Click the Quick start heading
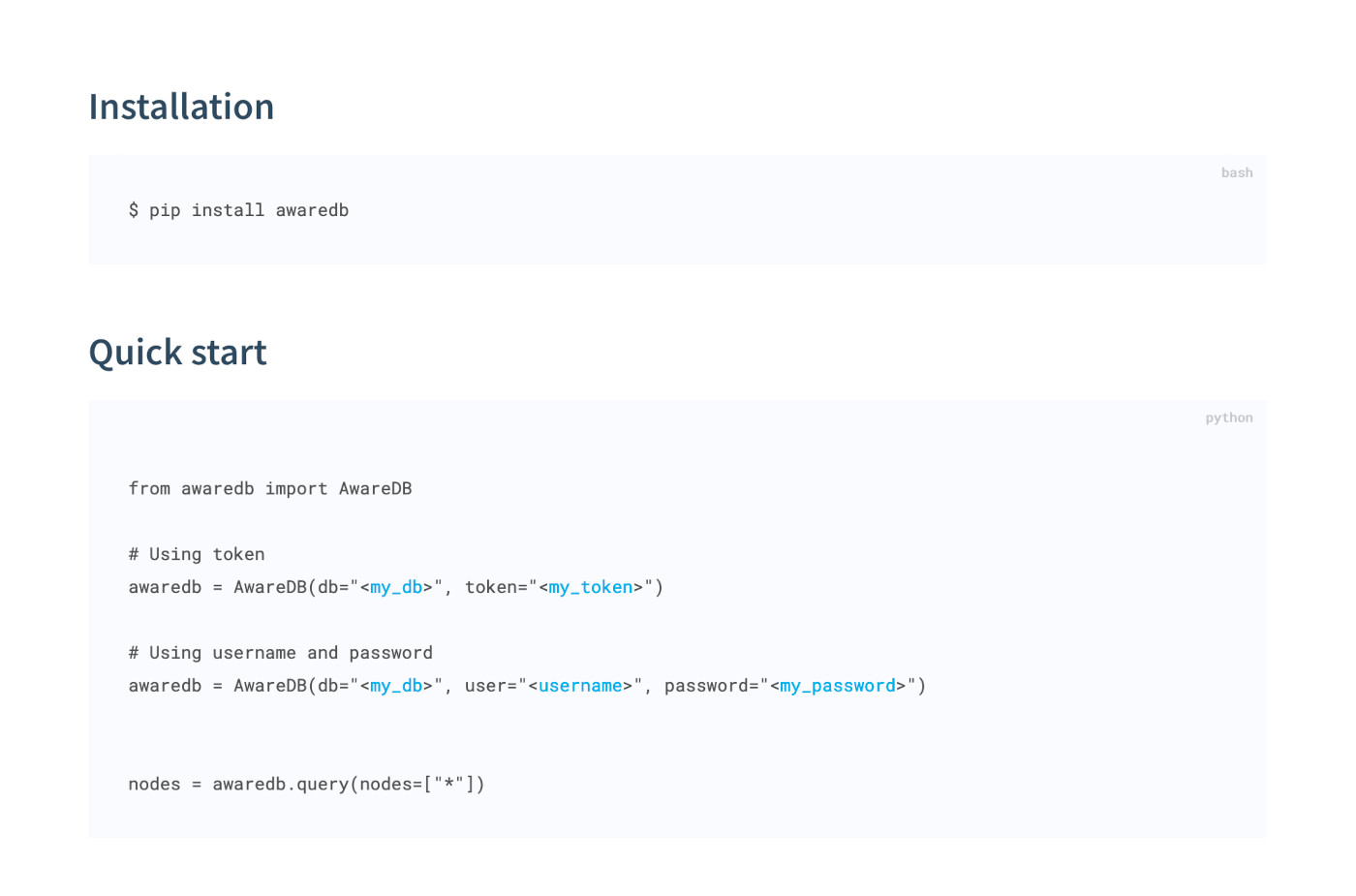The image size is (1356, 896). click(177, 353)
